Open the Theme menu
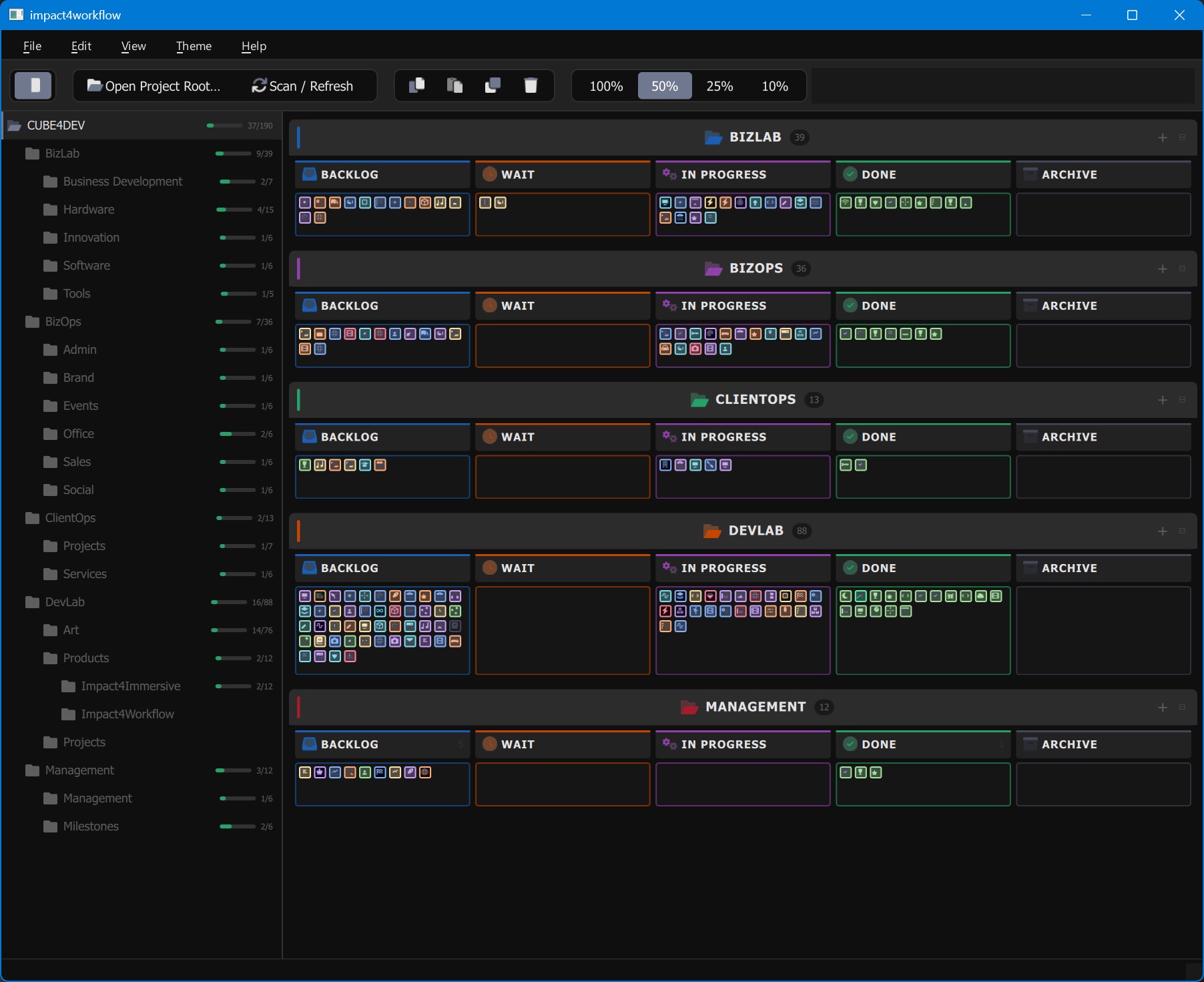The height and width of the screenshot is (982, 1204). pyautogui.click(x=194, y=46)
